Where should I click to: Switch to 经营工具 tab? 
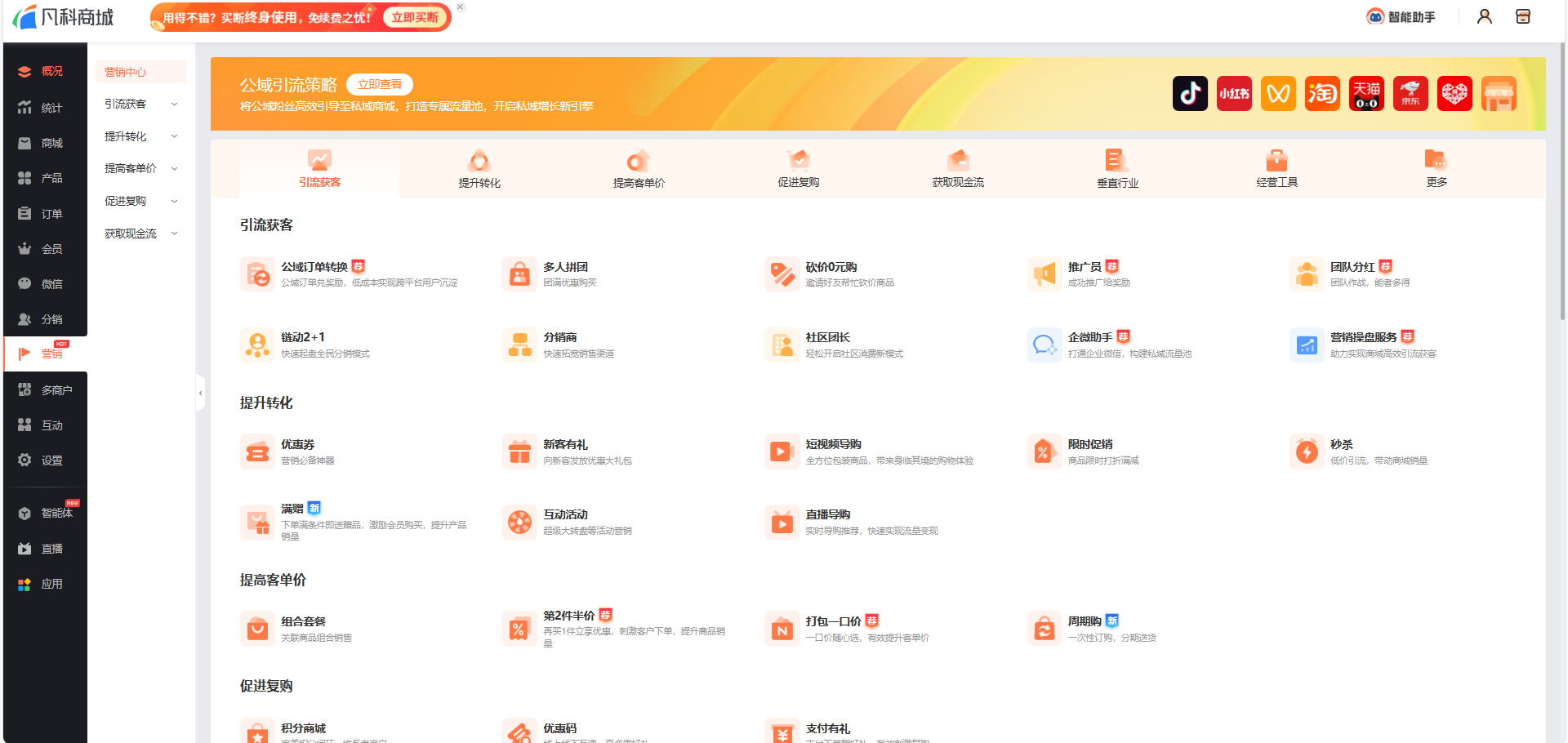[1277, 169]
